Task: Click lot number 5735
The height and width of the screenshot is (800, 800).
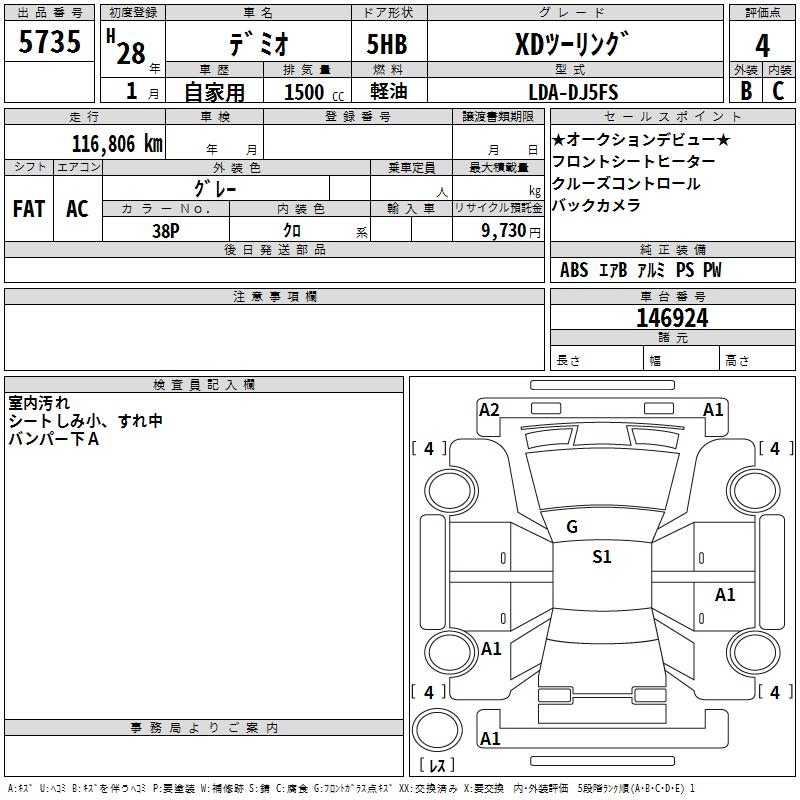Action: pos(50,43)
